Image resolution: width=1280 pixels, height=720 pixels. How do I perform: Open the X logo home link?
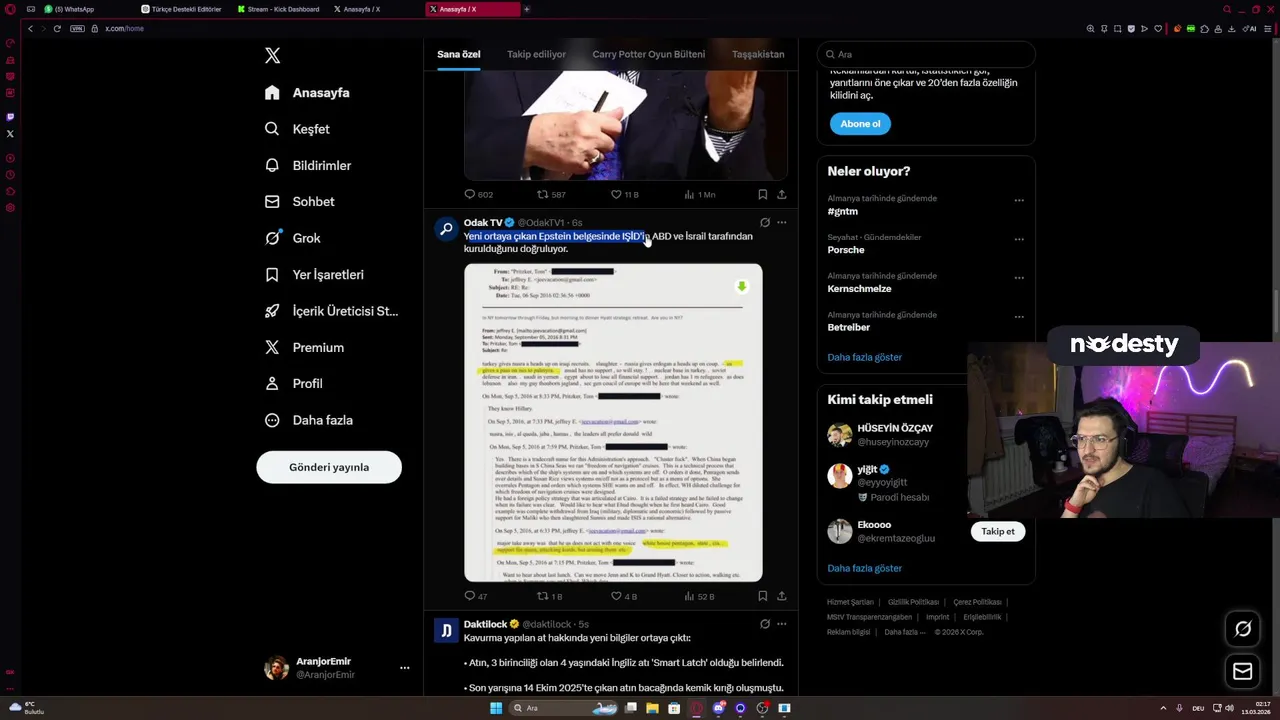tap(272, 56)
